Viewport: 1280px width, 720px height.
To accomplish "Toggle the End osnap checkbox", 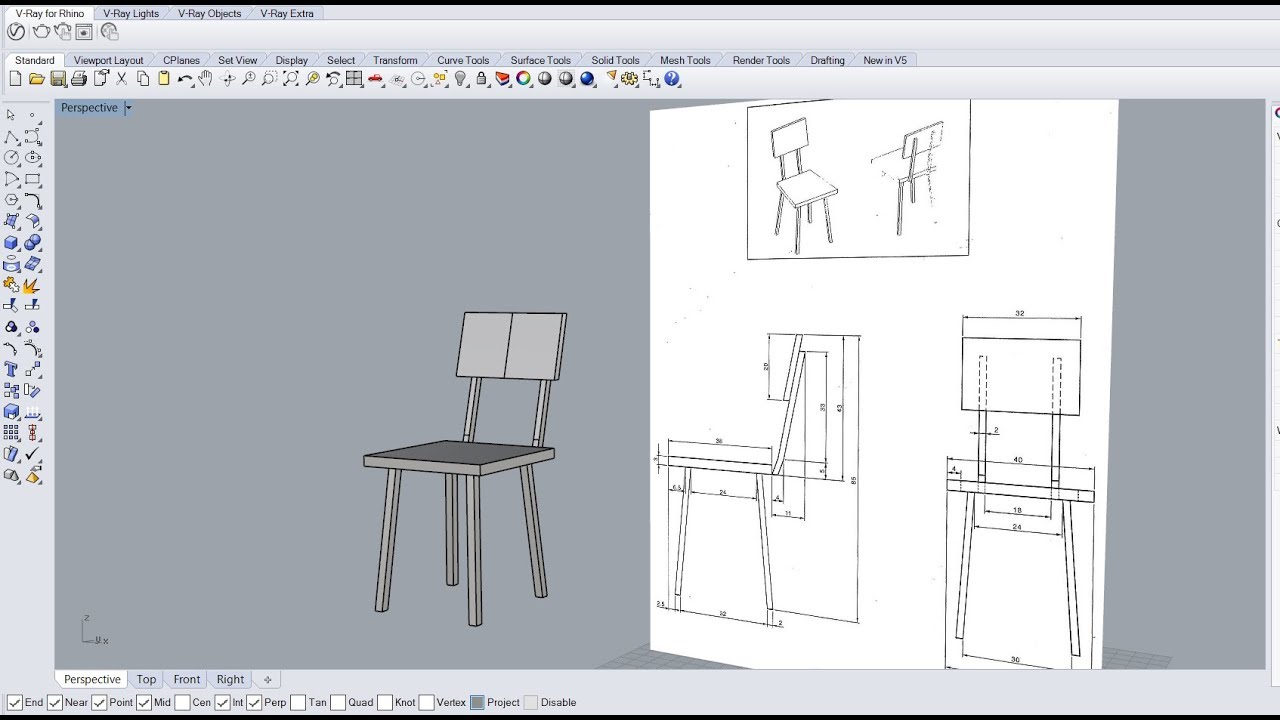I will pos(15,702).
